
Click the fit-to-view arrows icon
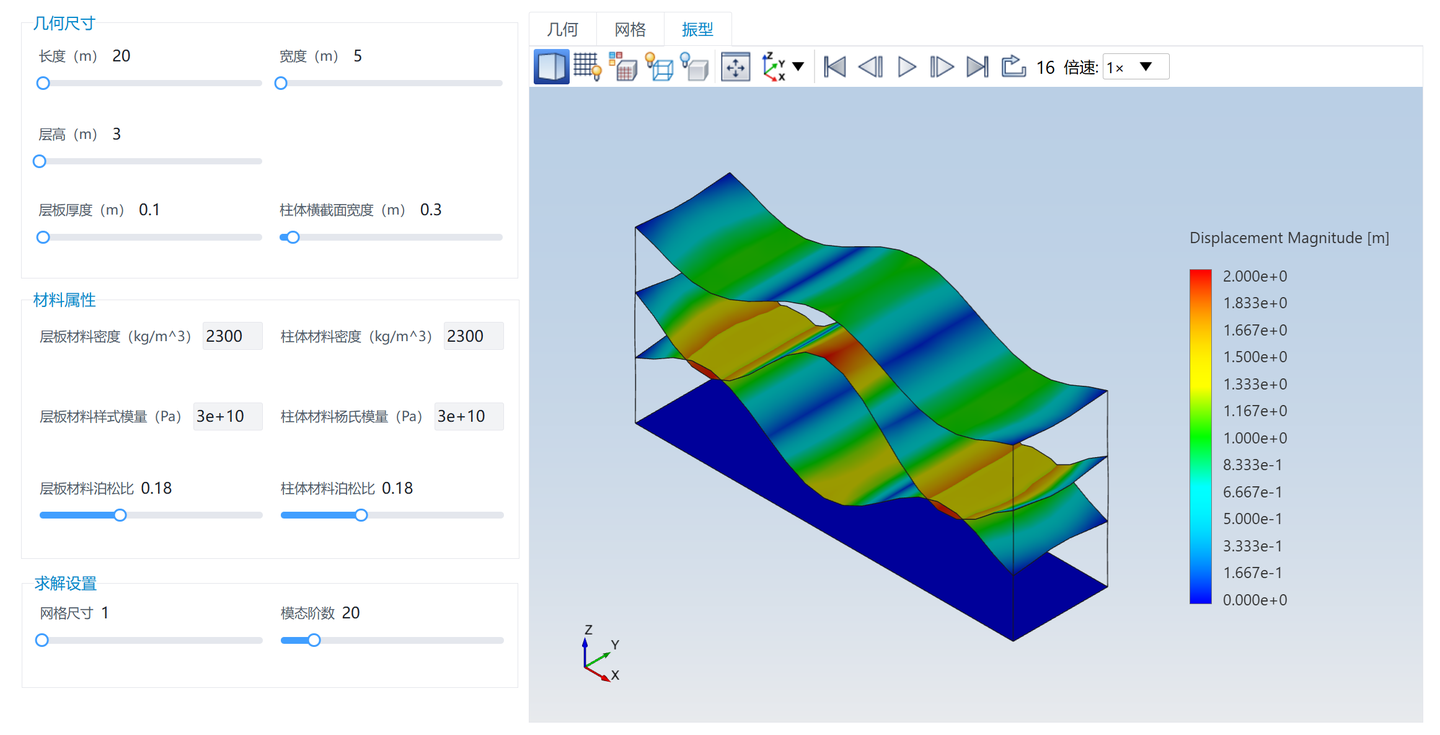(x=736, y=67)
